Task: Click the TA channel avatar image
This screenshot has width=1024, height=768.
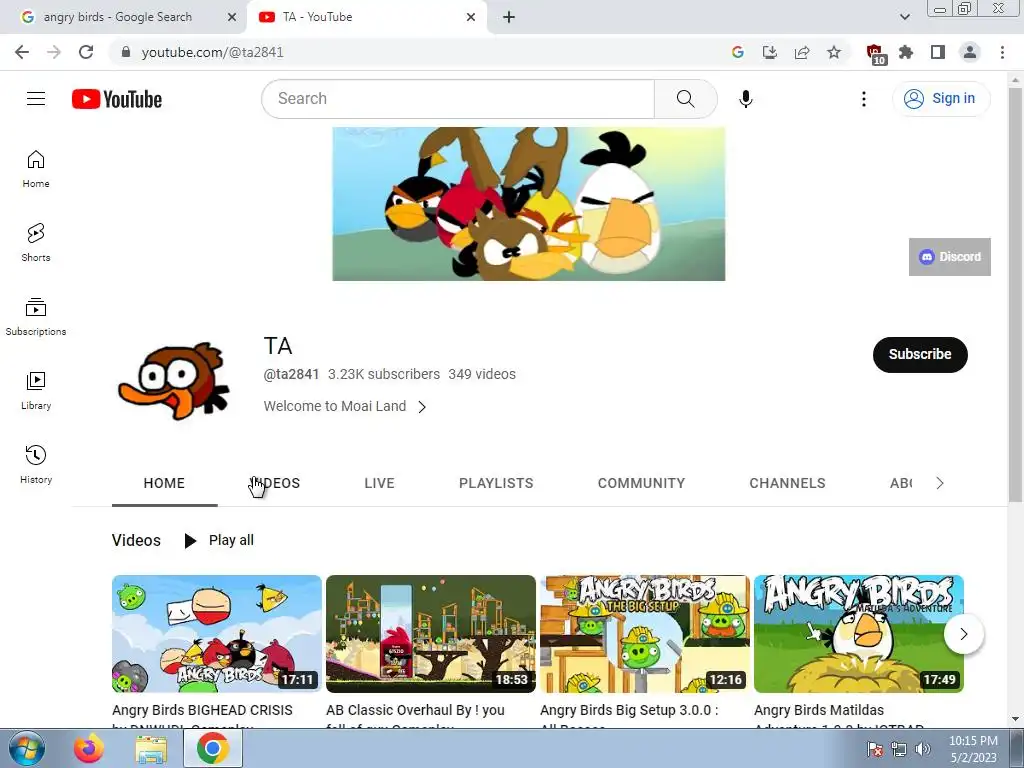Action: pos(174,381)
